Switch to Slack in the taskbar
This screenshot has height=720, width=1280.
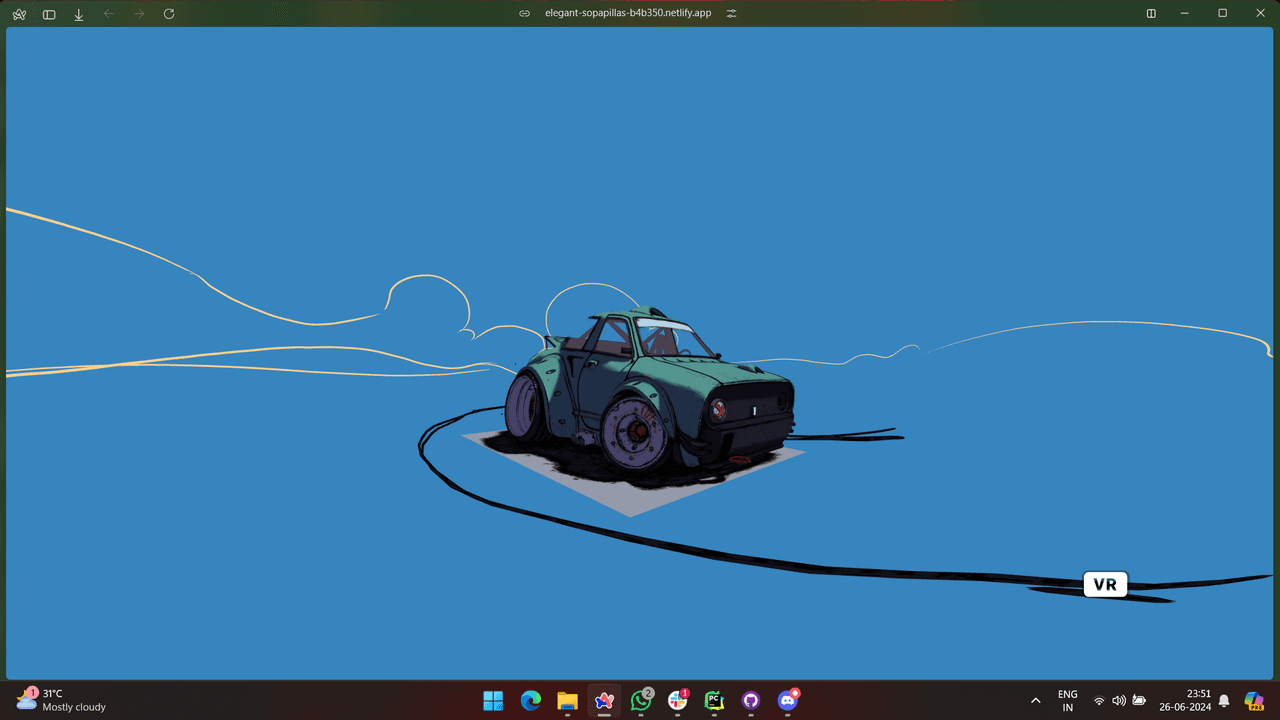click(678, 701)
